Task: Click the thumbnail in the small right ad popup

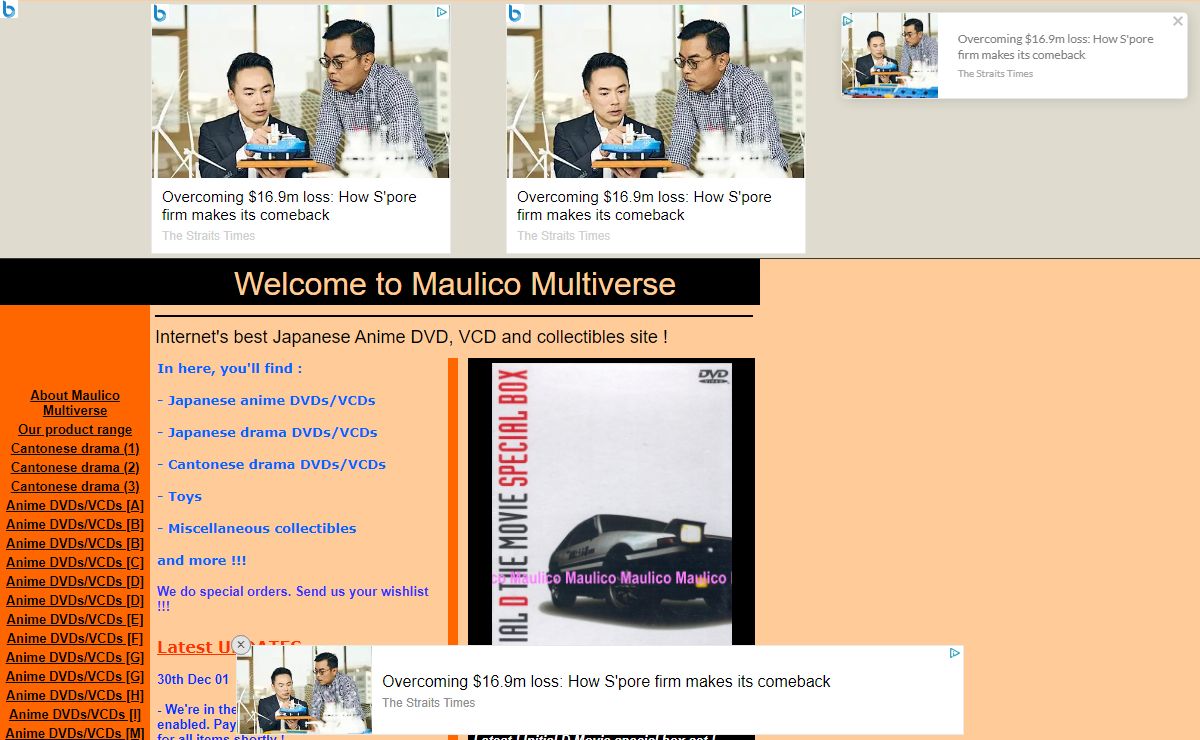Action: tap(890, 55)
